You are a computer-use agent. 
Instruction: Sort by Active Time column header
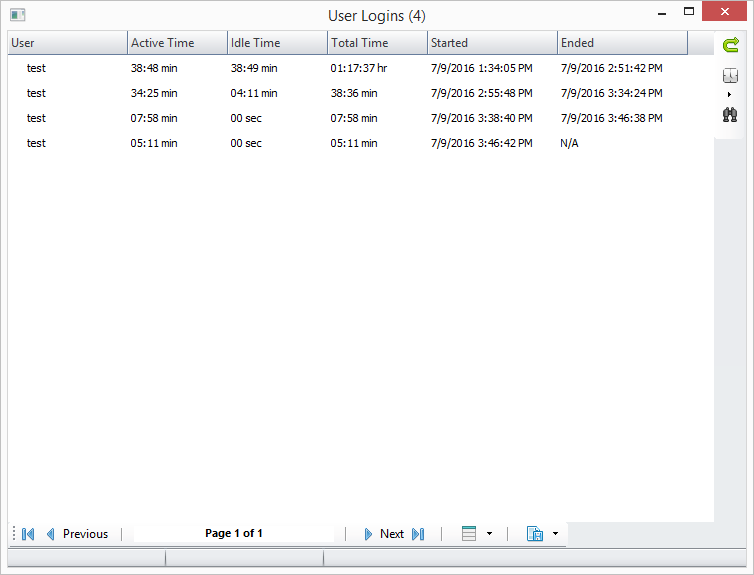coord(177,43)
